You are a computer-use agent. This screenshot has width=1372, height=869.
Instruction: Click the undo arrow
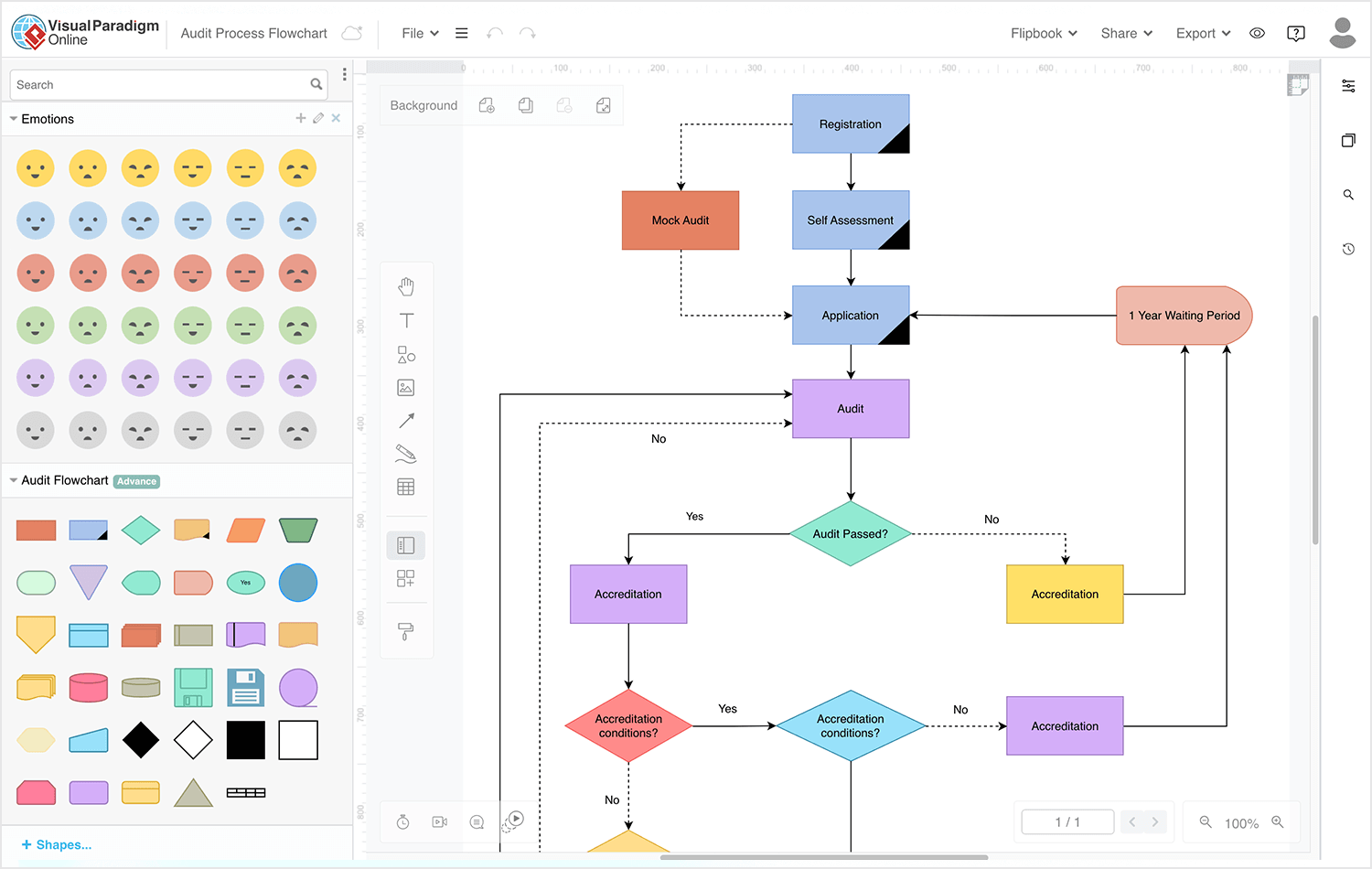click(495, 33)
